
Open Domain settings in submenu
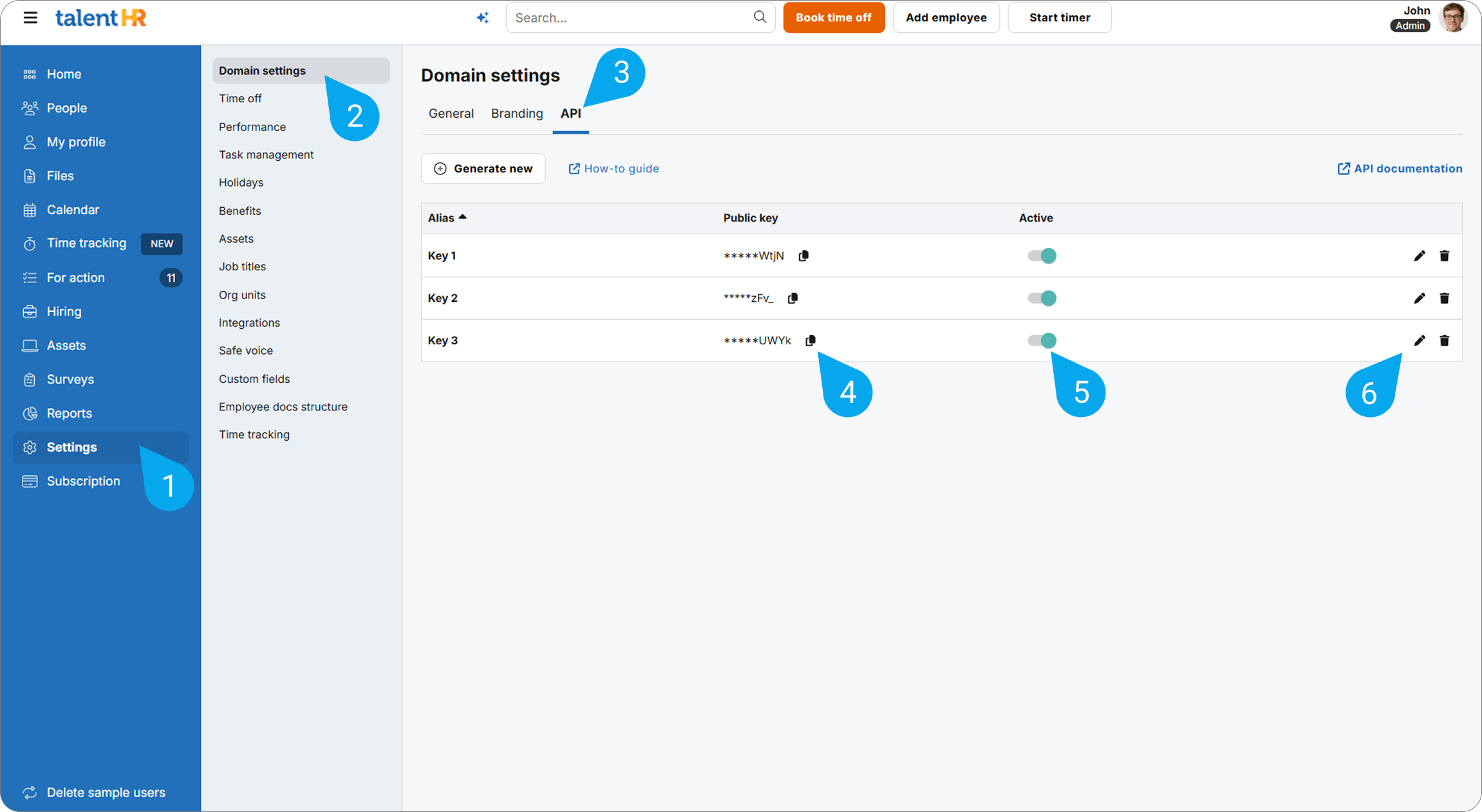click(301, 71)
